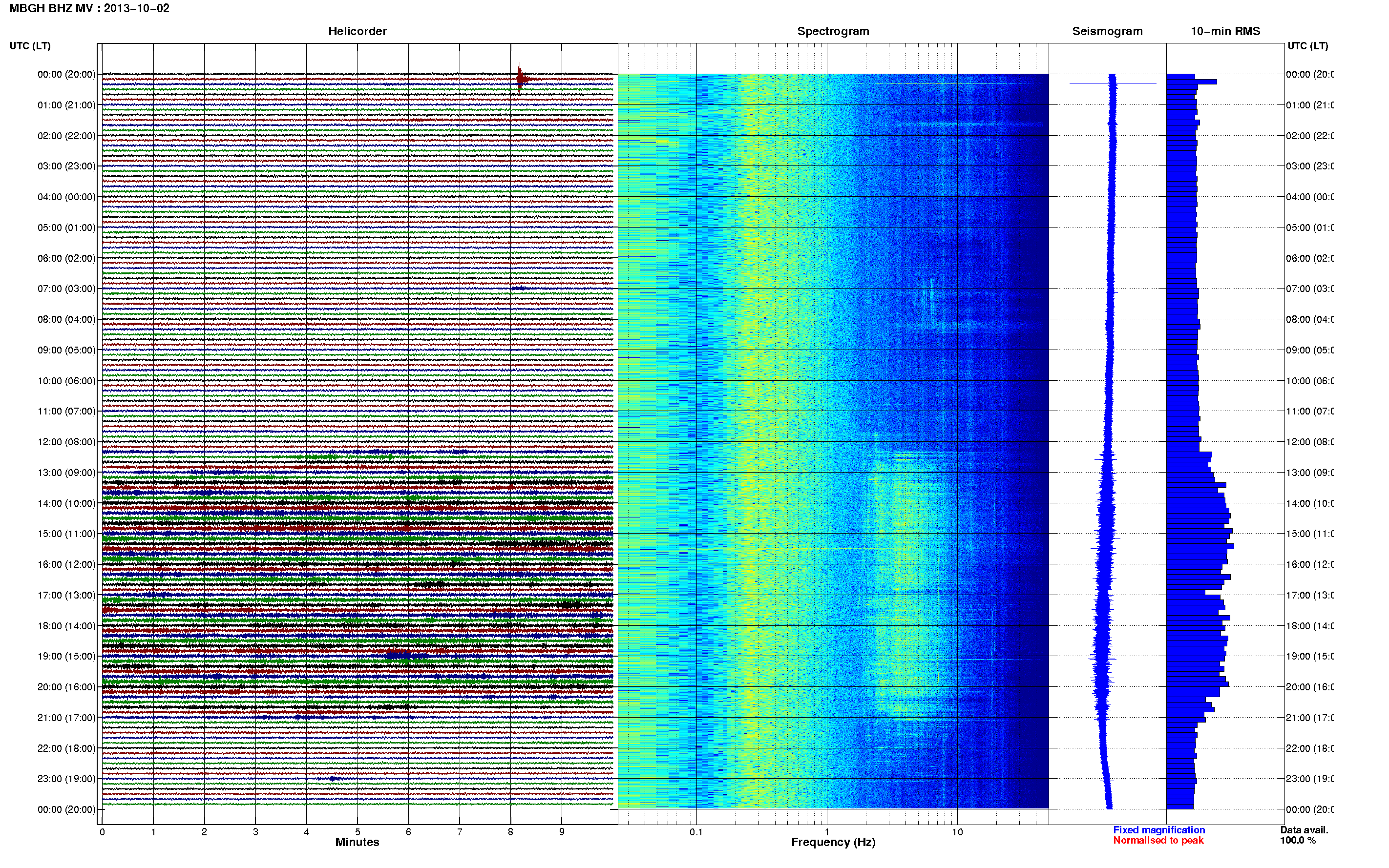Click left-axis time label '05:00 (01:00)'
Screen dimensions: 1389x868
tap(66, 228)
